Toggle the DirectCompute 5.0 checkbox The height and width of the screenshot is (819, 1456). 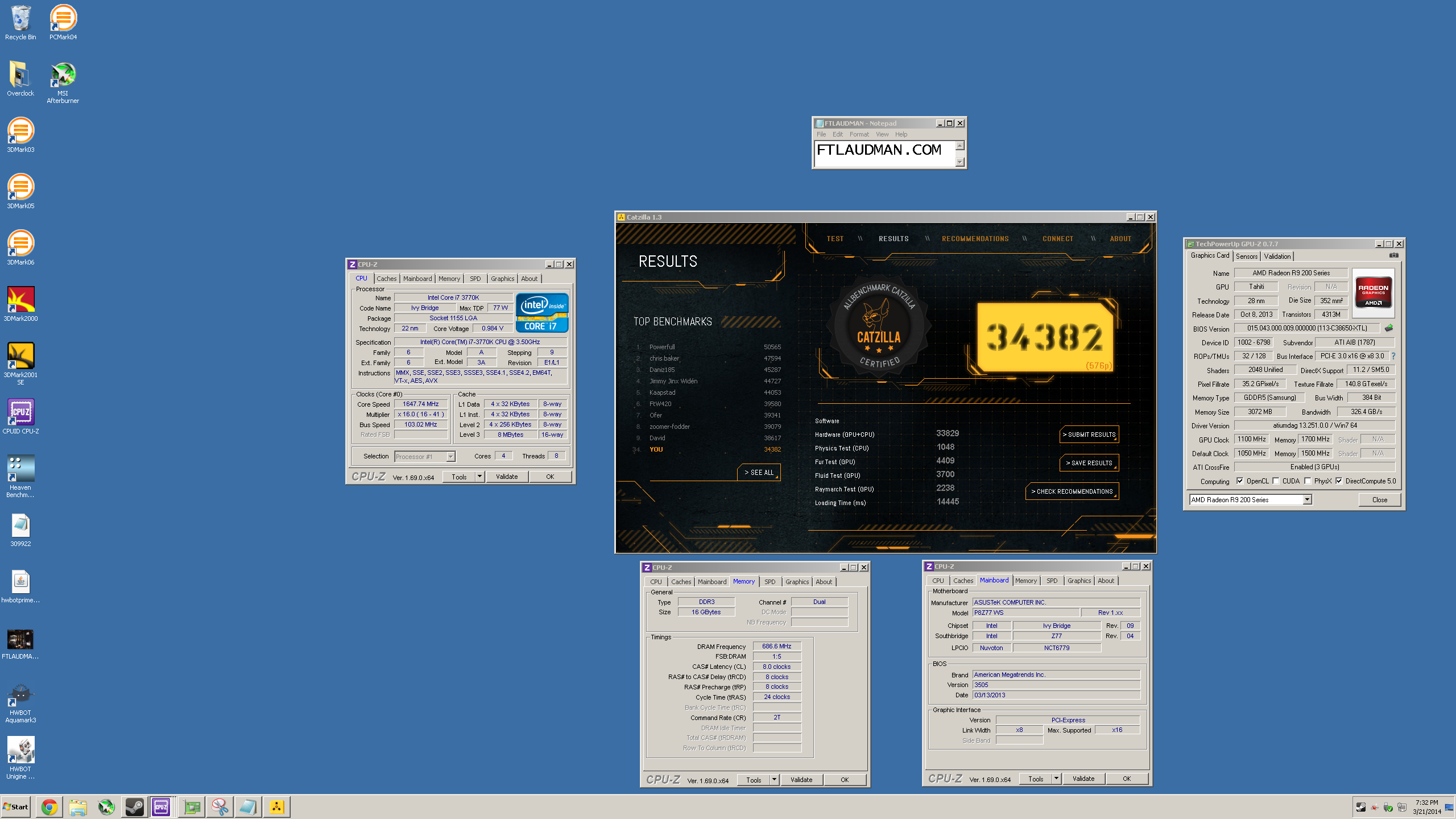(x=1339, y=481)
